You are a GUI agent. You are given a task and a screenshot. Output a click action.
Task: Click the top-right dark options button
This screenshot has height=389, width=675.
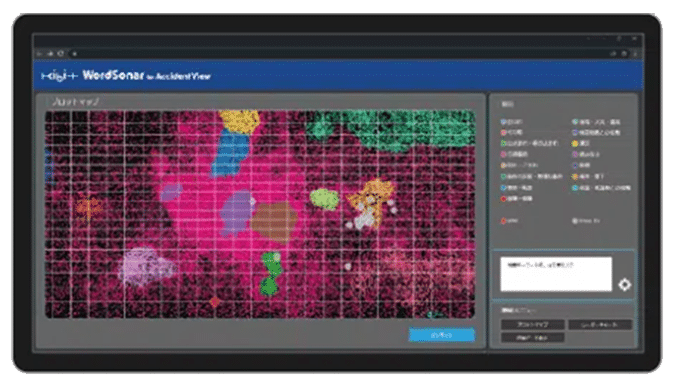point(600,324)
